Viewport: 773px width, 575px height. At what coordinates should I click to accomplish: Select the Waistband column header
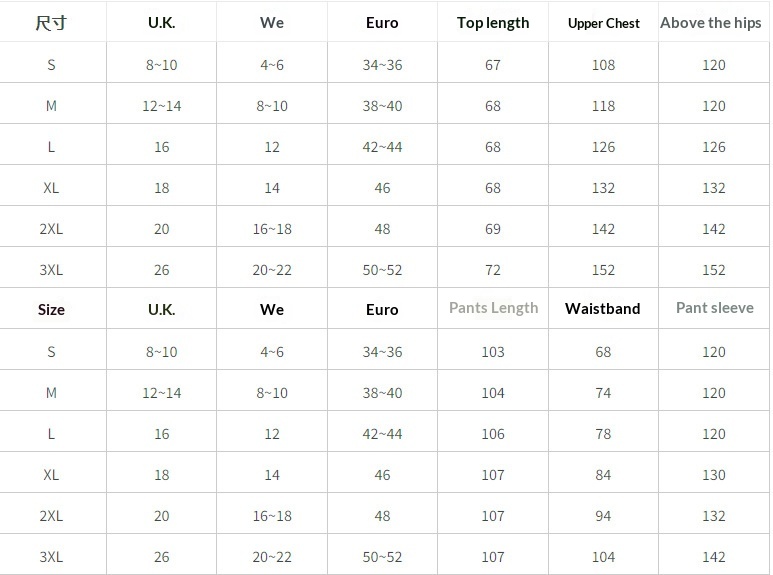(x=603, y=308)
